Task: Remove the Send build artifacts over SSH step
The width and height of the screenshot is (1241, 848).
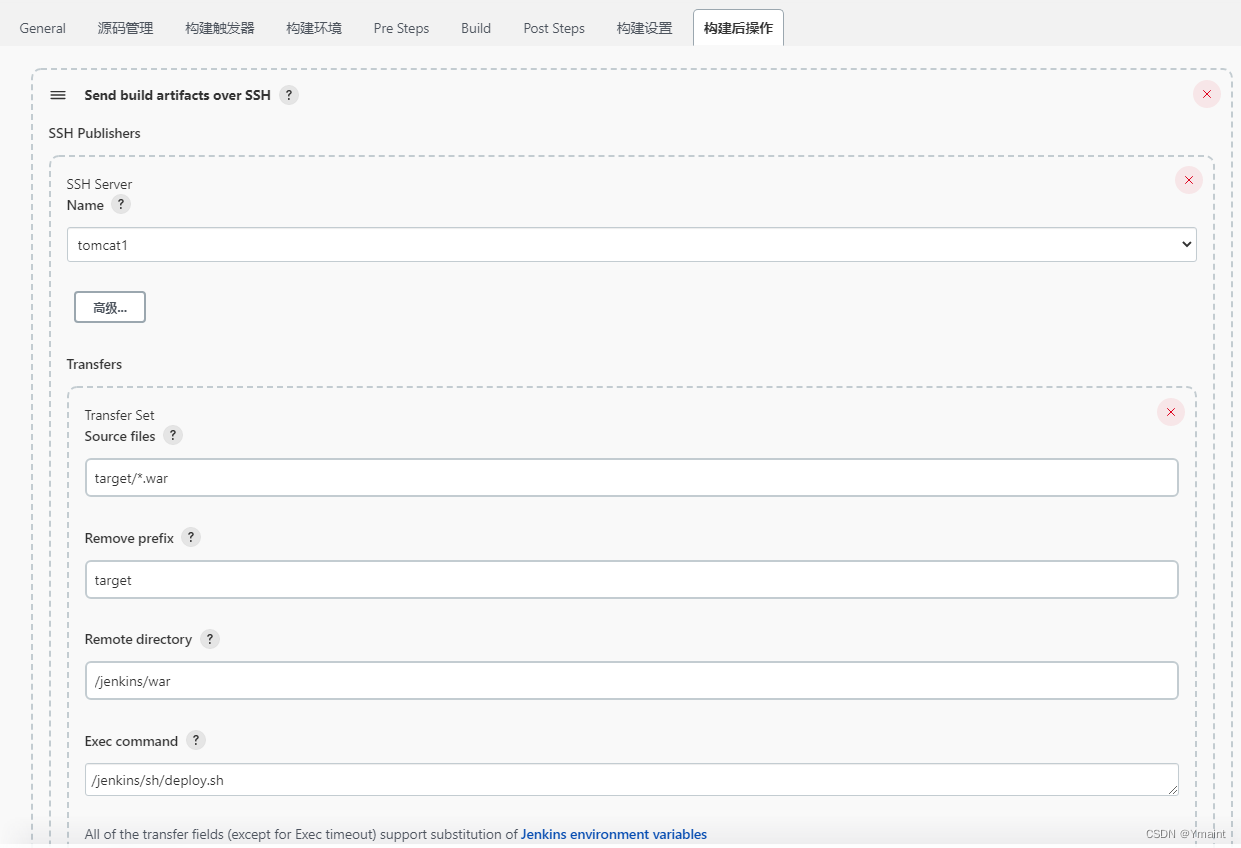Action: point(1207,94)
